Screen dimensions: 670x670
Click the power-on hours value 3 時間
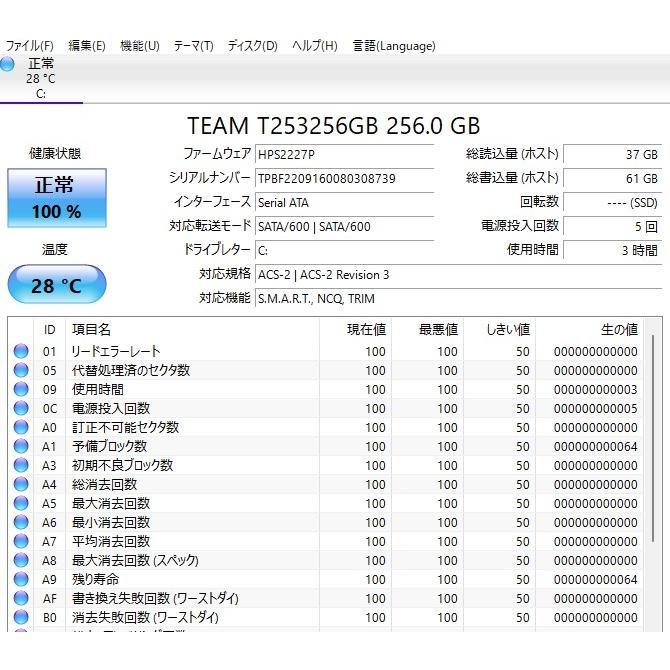613,250
